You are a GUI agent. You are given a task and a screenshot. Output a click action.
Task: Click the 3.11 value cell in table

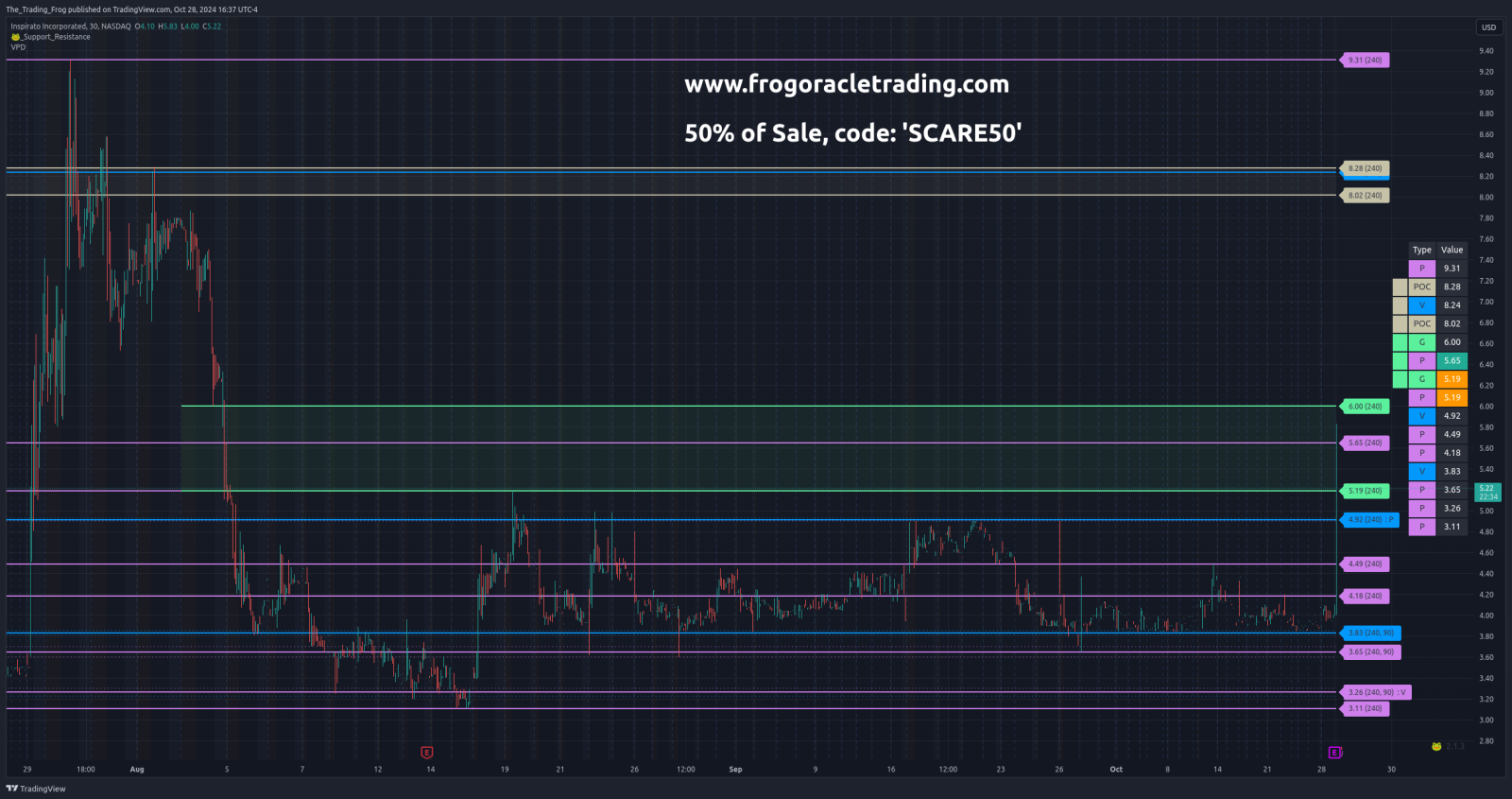click(x=1452, y=527)
